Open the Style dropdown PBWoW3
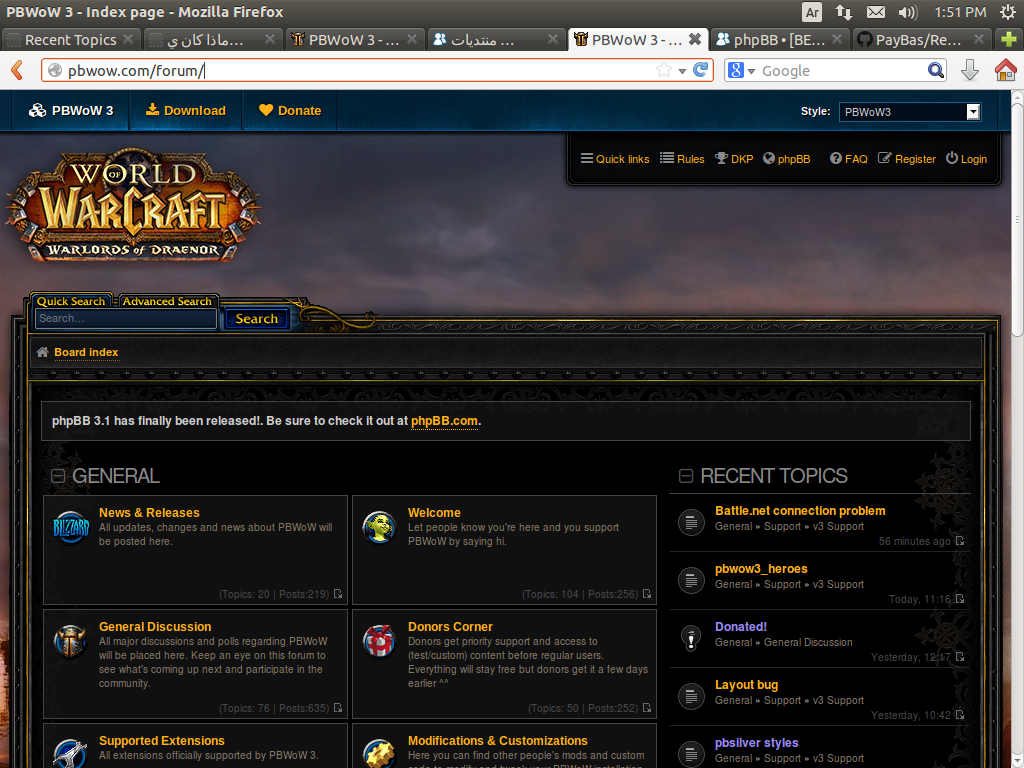The width and height of the screenshot is (1024, 768). pos(909,112)
